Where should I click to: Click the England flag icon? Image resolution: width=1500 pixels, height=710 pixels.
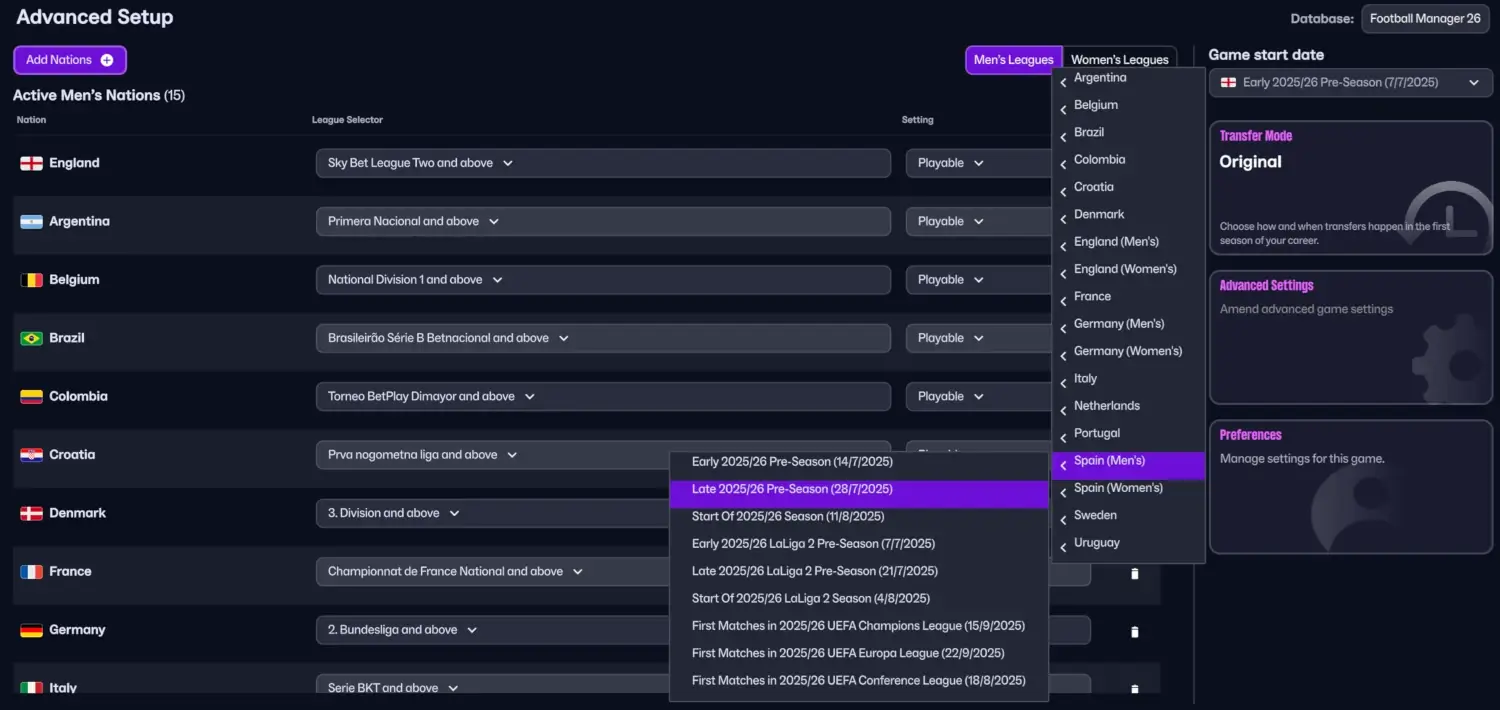[31, 163]
